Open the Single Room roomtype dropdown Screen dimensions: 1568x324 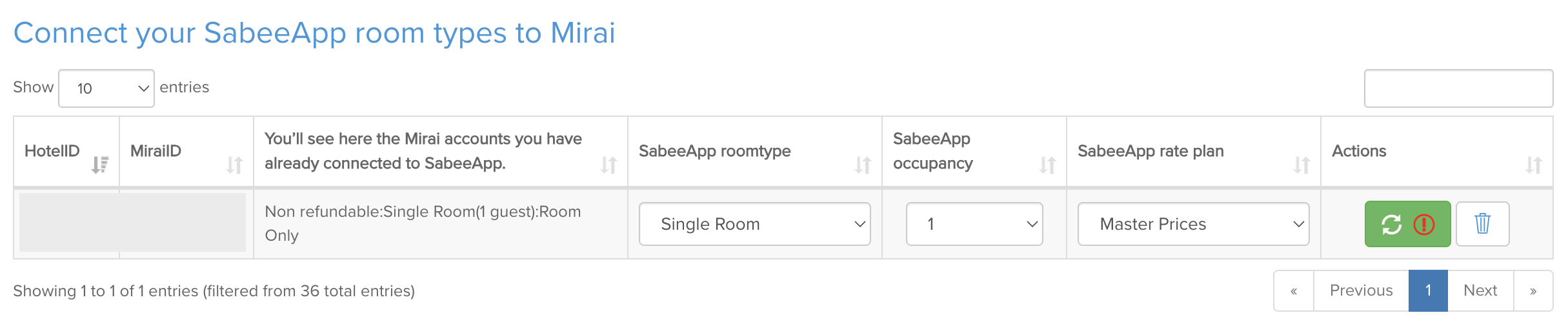(x=754, y=224)
